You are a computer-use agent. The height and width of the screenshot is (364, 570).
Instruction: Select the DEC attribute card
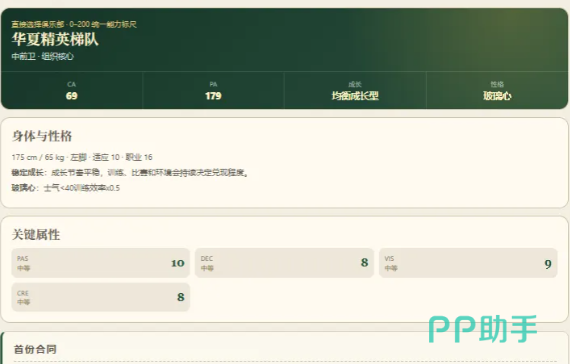tap(284, 263)
